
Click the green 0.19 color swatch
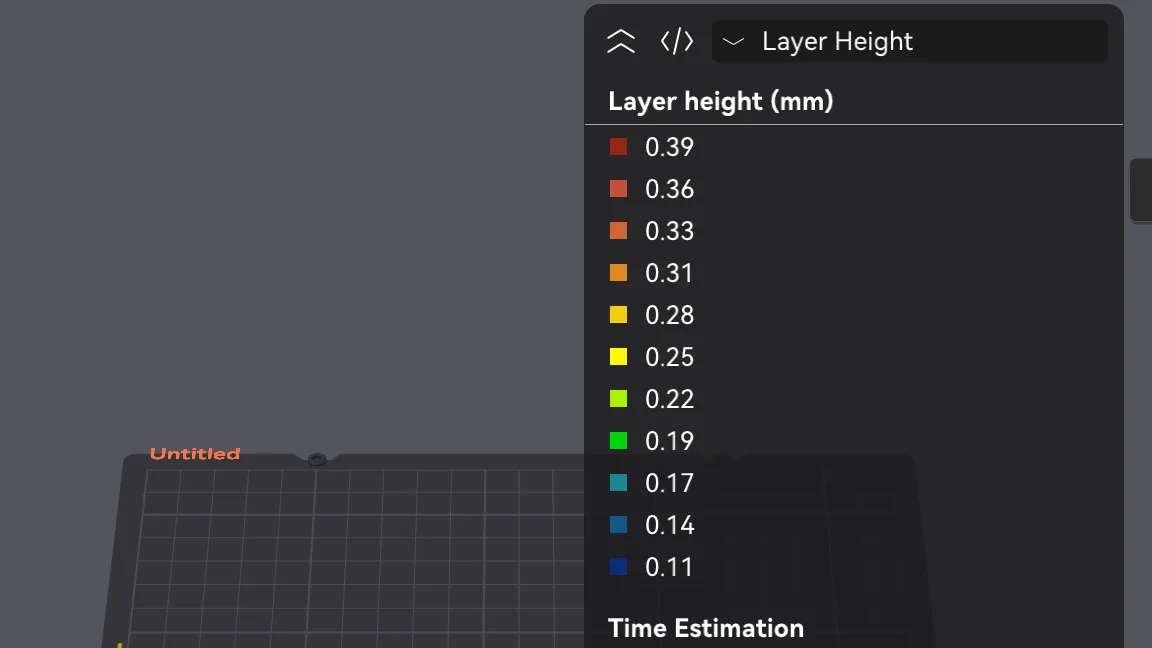tap(619, 441)
